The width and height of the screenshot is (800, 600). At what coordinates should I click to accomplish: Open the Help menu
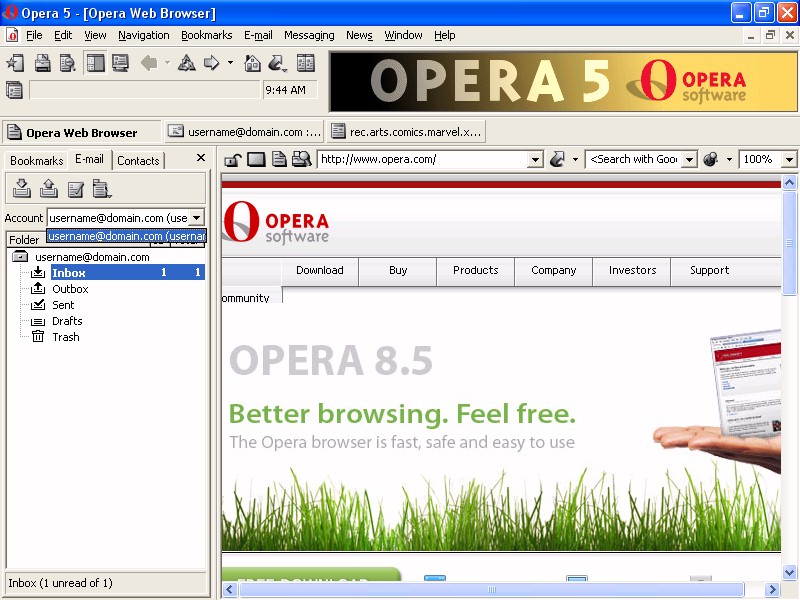click(445, 35)
